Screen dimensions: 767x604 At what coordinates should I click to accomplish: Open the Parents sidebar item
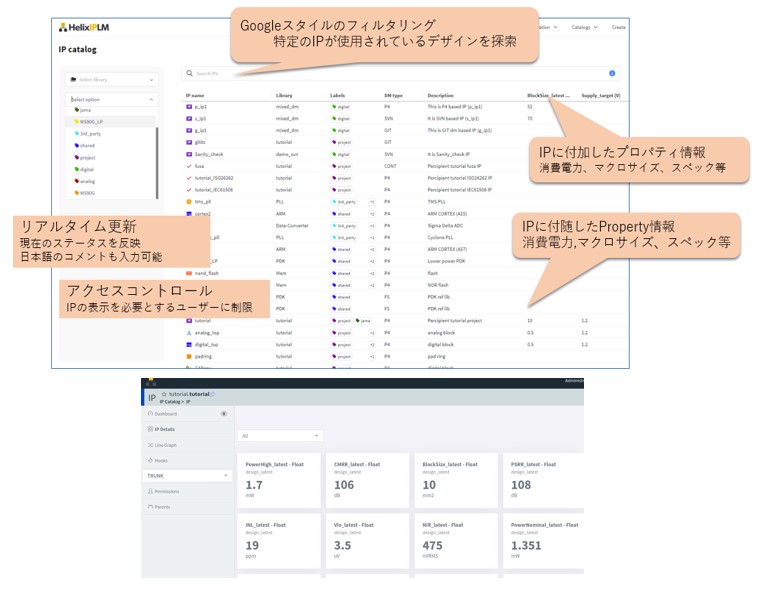click(x=187, y=507)
